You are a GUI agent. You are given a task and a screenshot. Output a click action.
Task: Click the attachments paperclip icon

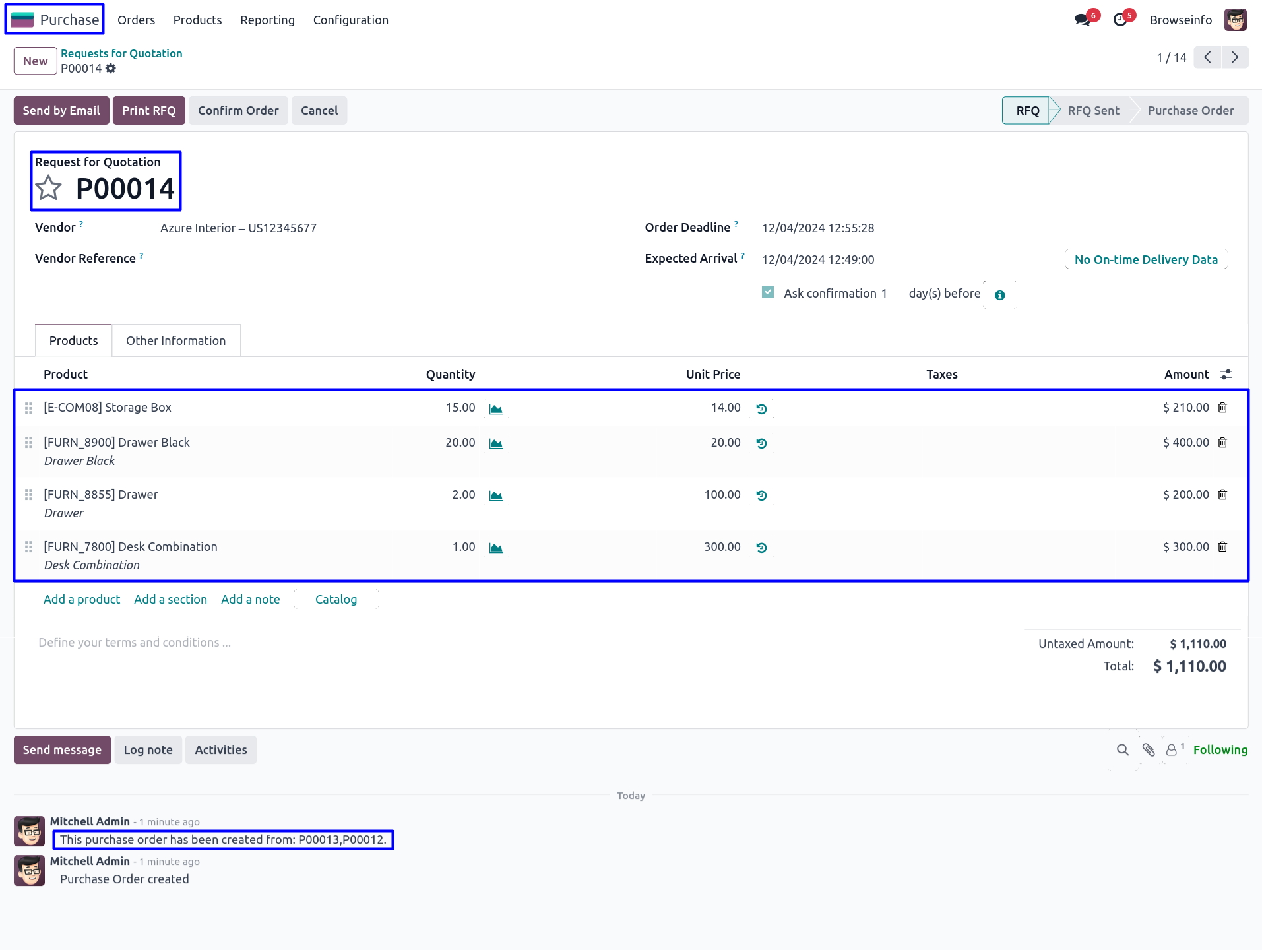coord(1149,750)
